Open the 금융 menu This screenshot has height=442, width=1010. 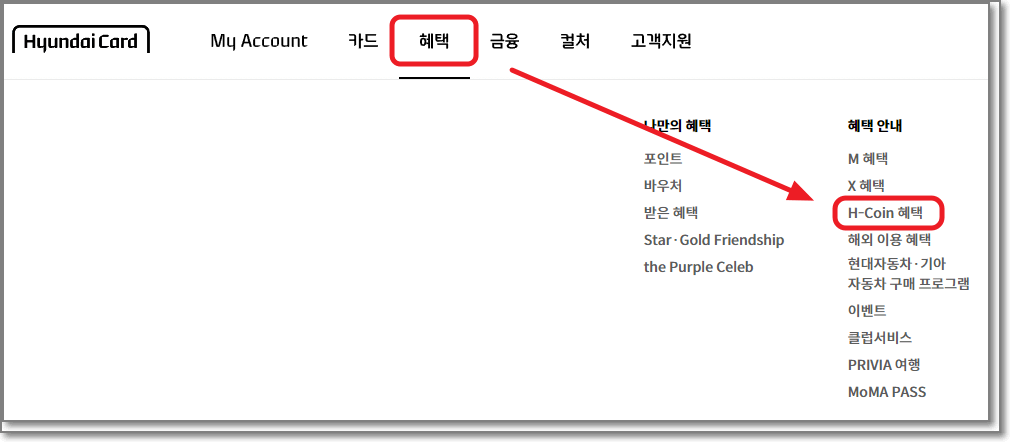pos(505,41)
